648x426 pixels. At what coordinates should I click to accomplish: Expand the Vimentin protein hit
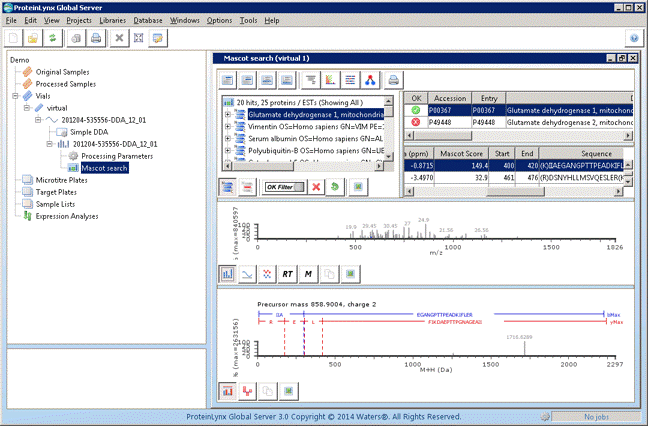click(x=228, y=127)
